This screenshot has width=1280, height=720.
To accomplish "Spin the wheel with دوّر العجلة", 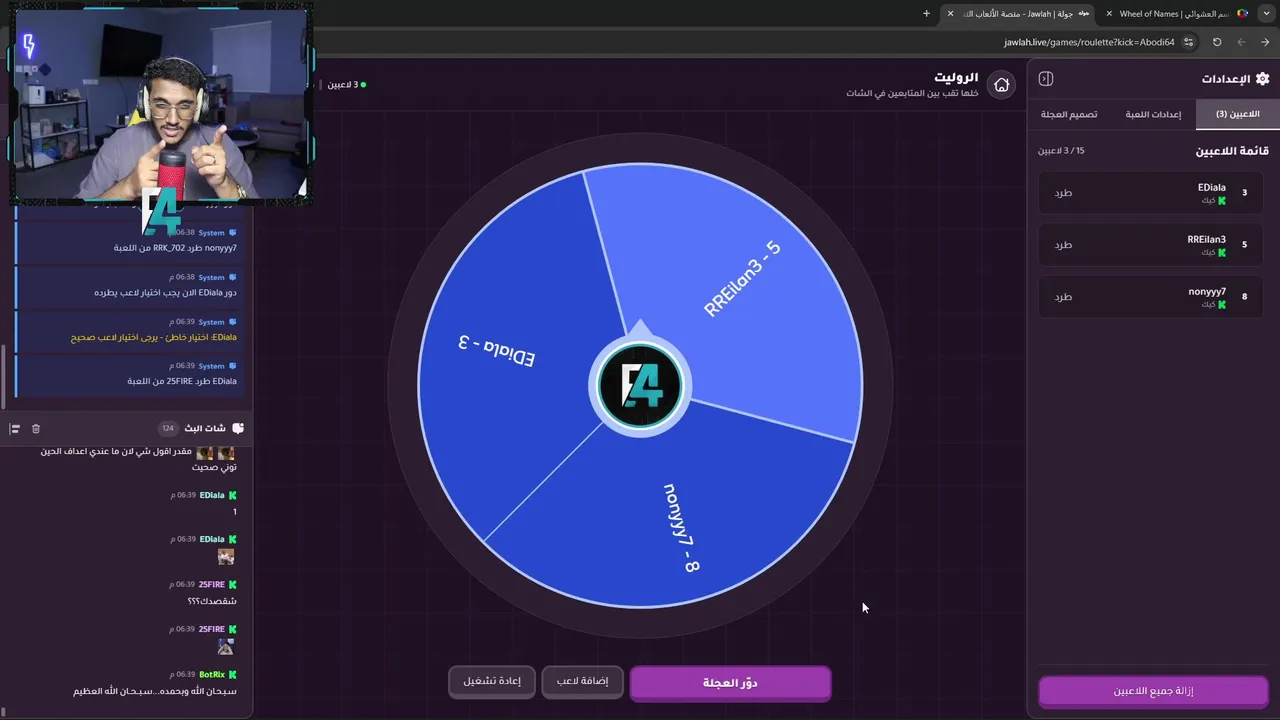I will tap(730, 683).
